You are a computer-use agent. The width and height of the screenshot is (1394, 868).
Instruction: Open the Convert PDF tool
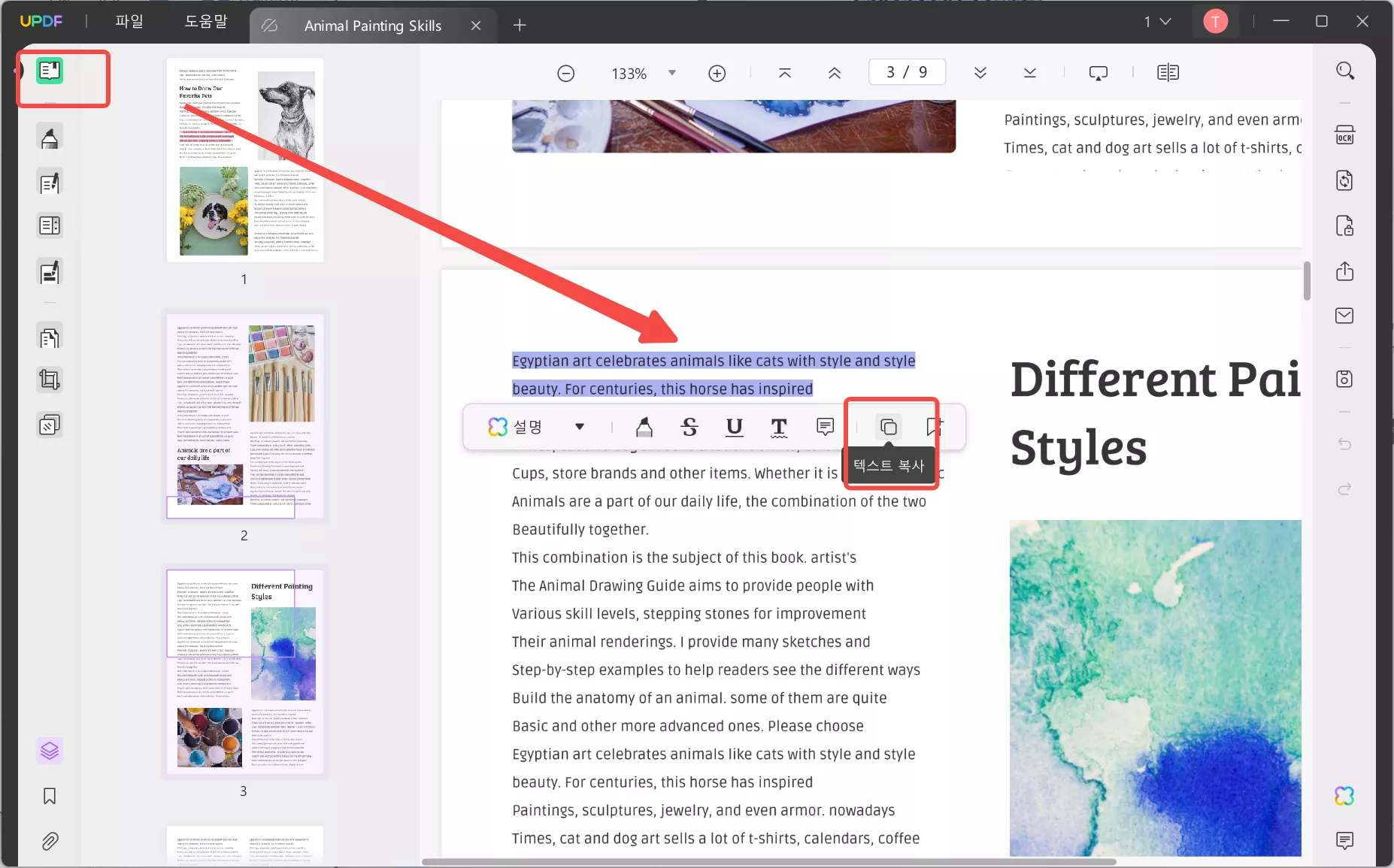pos(1345,181)
